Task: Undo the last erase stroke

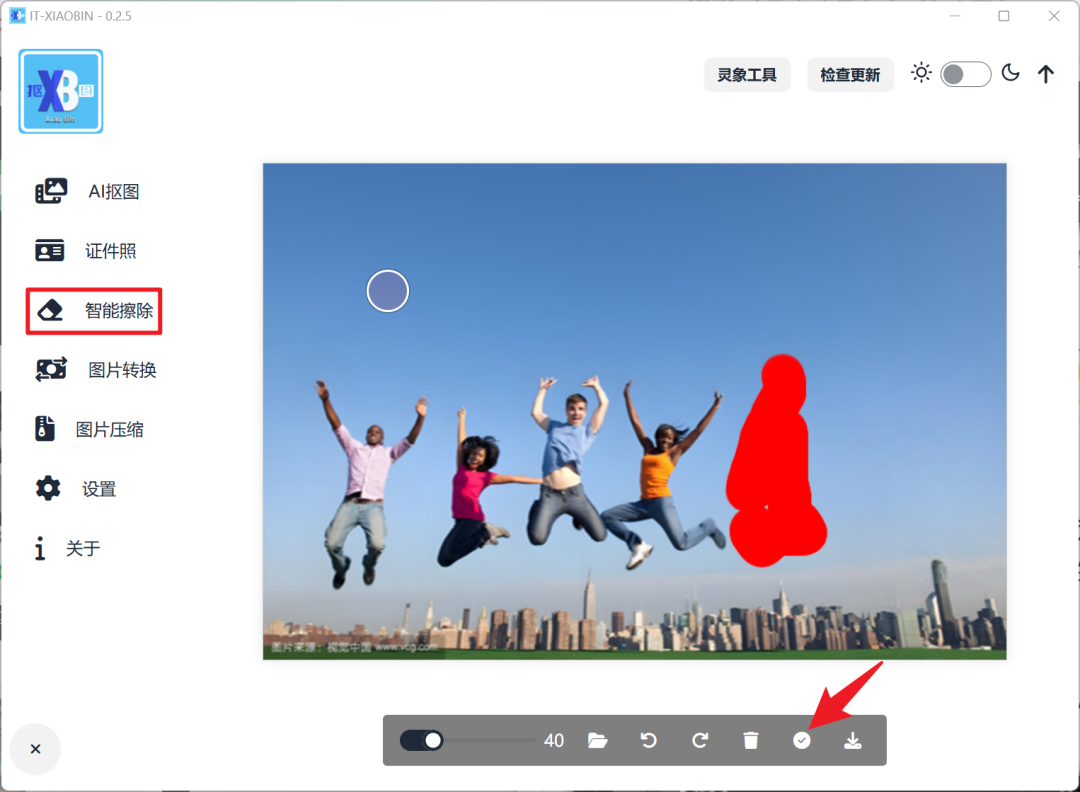Action: point(649,740)
